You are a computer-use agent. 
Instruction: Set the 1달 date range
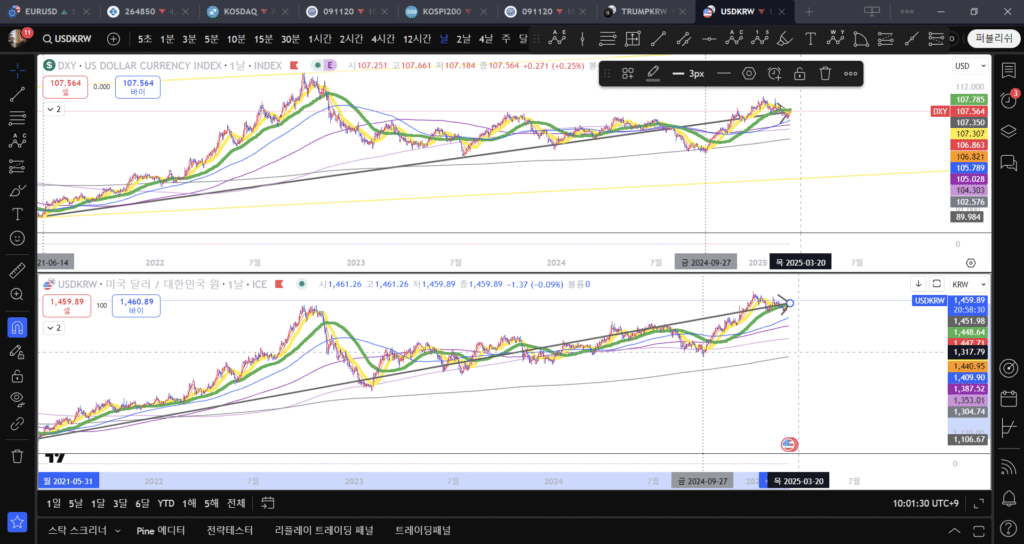(98, 503)
